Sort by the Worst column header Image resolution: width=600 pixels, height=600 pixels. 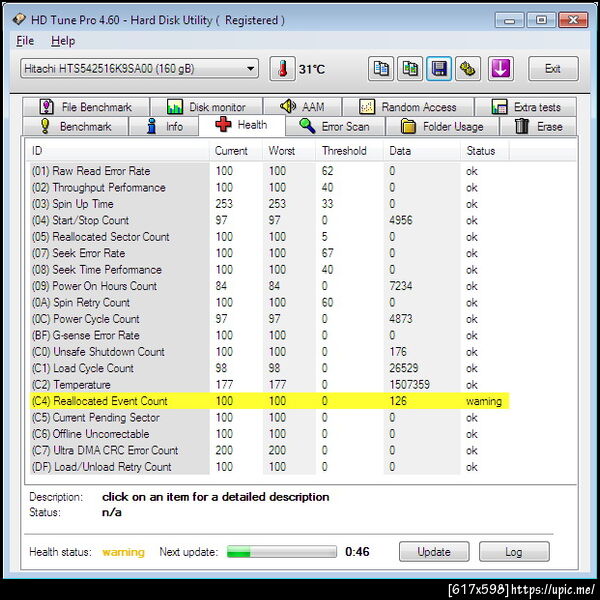point(289,151)
